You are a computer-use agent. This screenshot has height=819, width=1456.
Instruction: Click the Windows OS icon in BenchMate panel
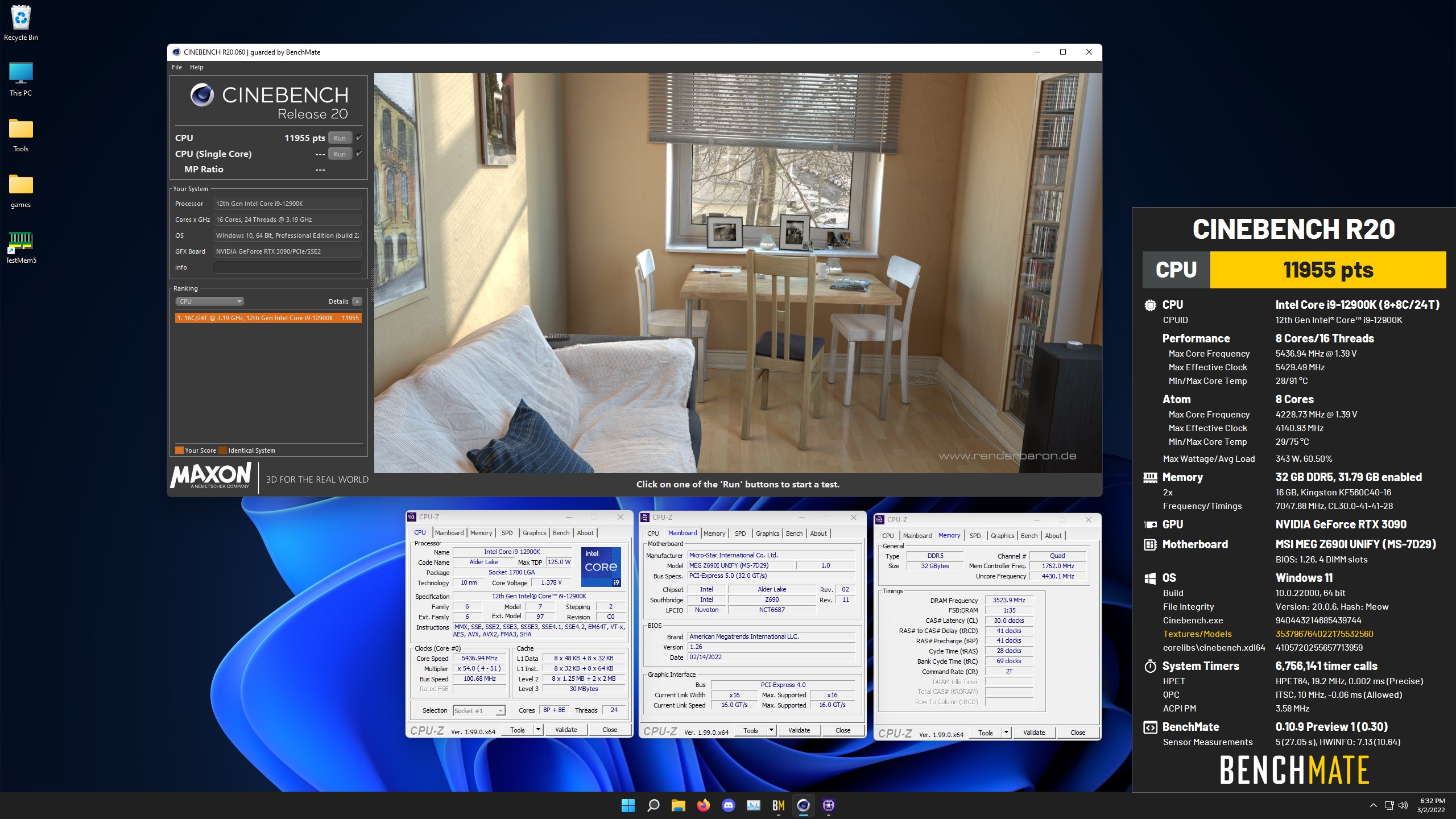[x=1150, y=578]
